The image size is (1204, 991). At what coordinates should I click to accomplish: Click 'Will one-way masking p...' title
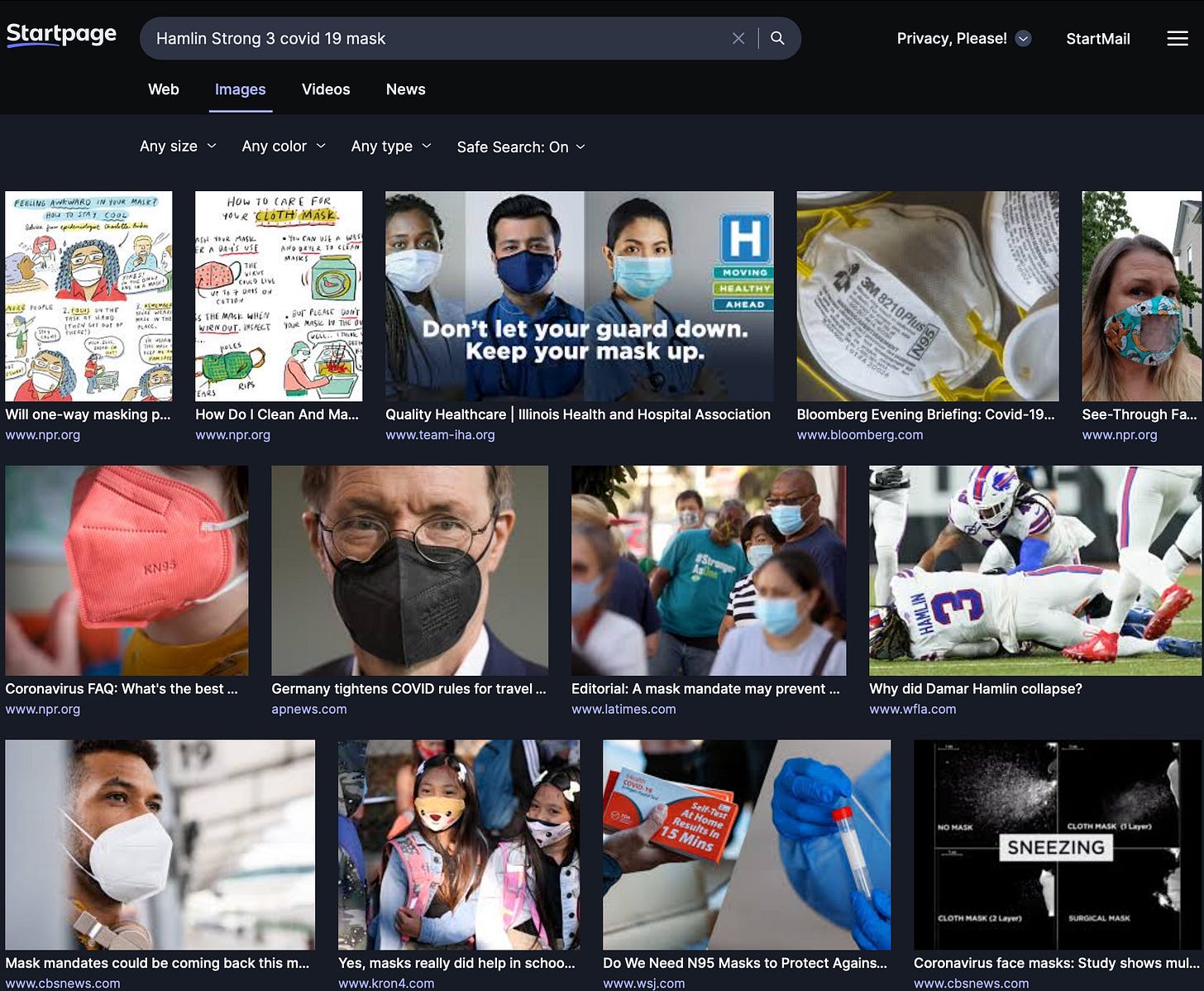tap(88, 414)
